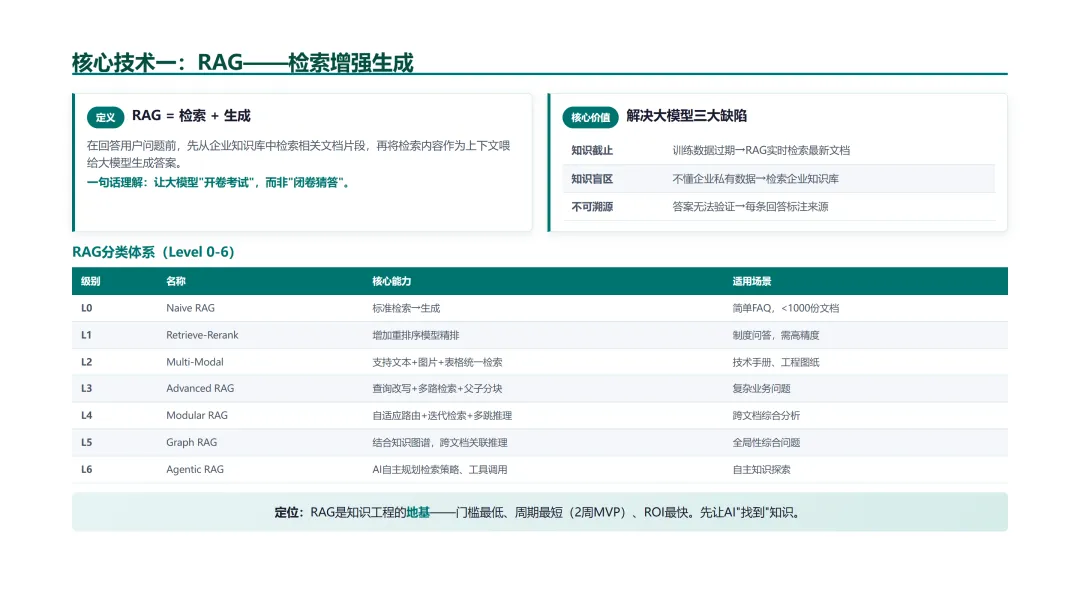Viewport: 1080px width, 608px height.
Task: Select the '全局性综合问题' cell
Action: coord(766,443)
